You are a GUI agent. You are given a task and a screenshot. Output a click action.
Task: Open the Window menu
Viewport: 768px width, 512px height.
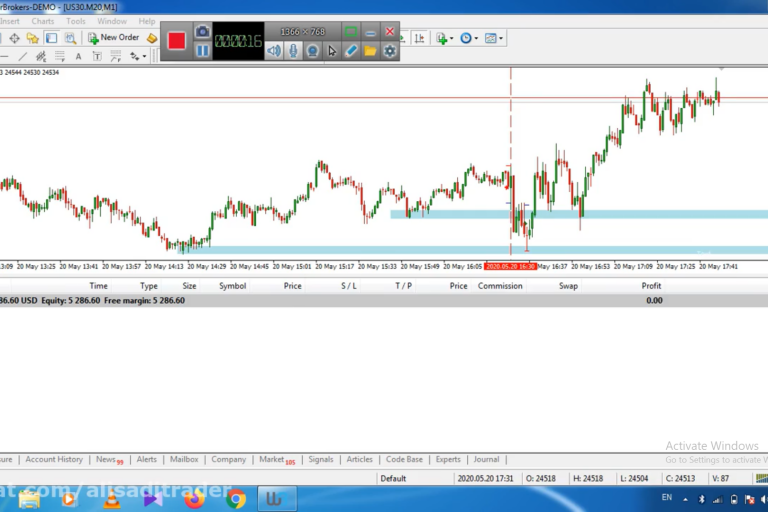point(112,21)
